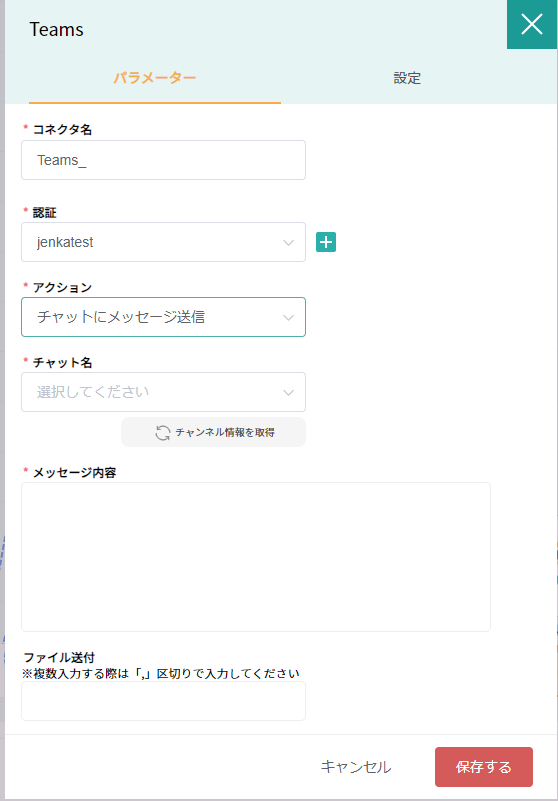Expand the 認証 dropdown chevron
The image size is (558, 801).
click(288, 242)
